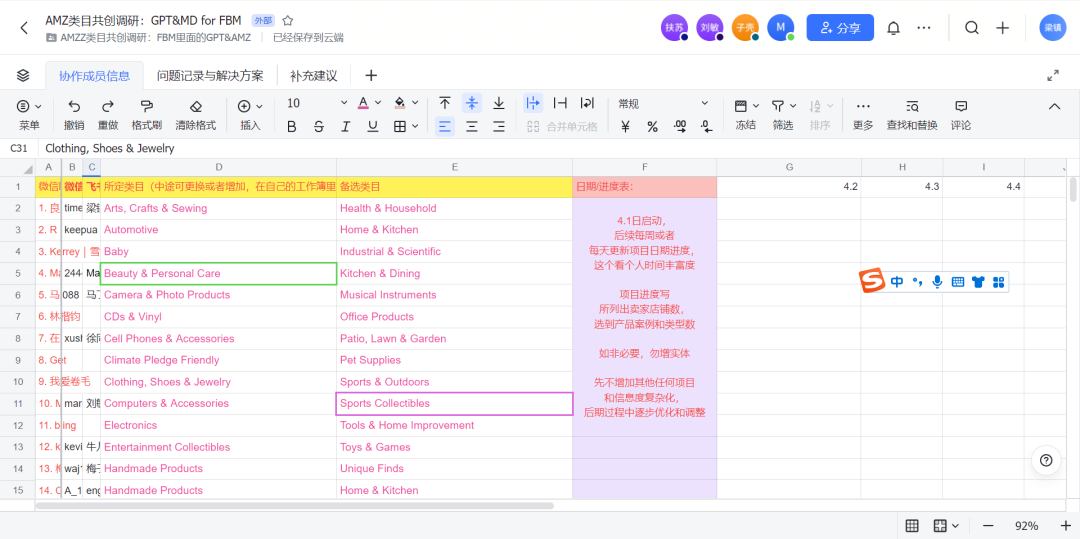This screenshot has width=1080, height=539.
Task: Open number format dropdown 常规
Action: point(663,103)
